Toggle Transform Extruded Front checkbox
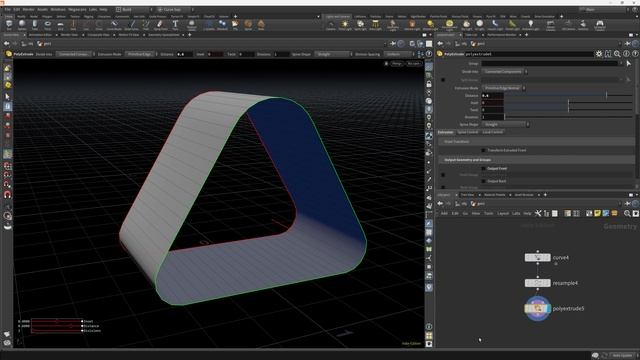Viewport: 640px width, 360px height. point(484,150)
